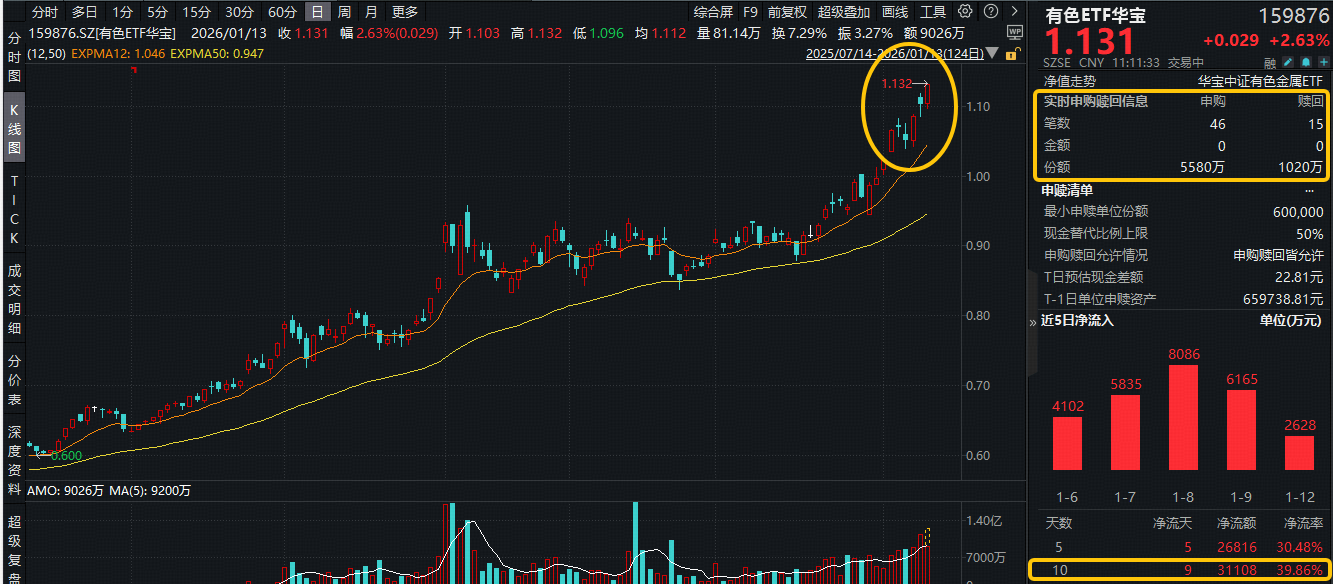1333x584 pixels.
Task: Select the pencil drawing annotation icon
Action: coord(1288,61)
